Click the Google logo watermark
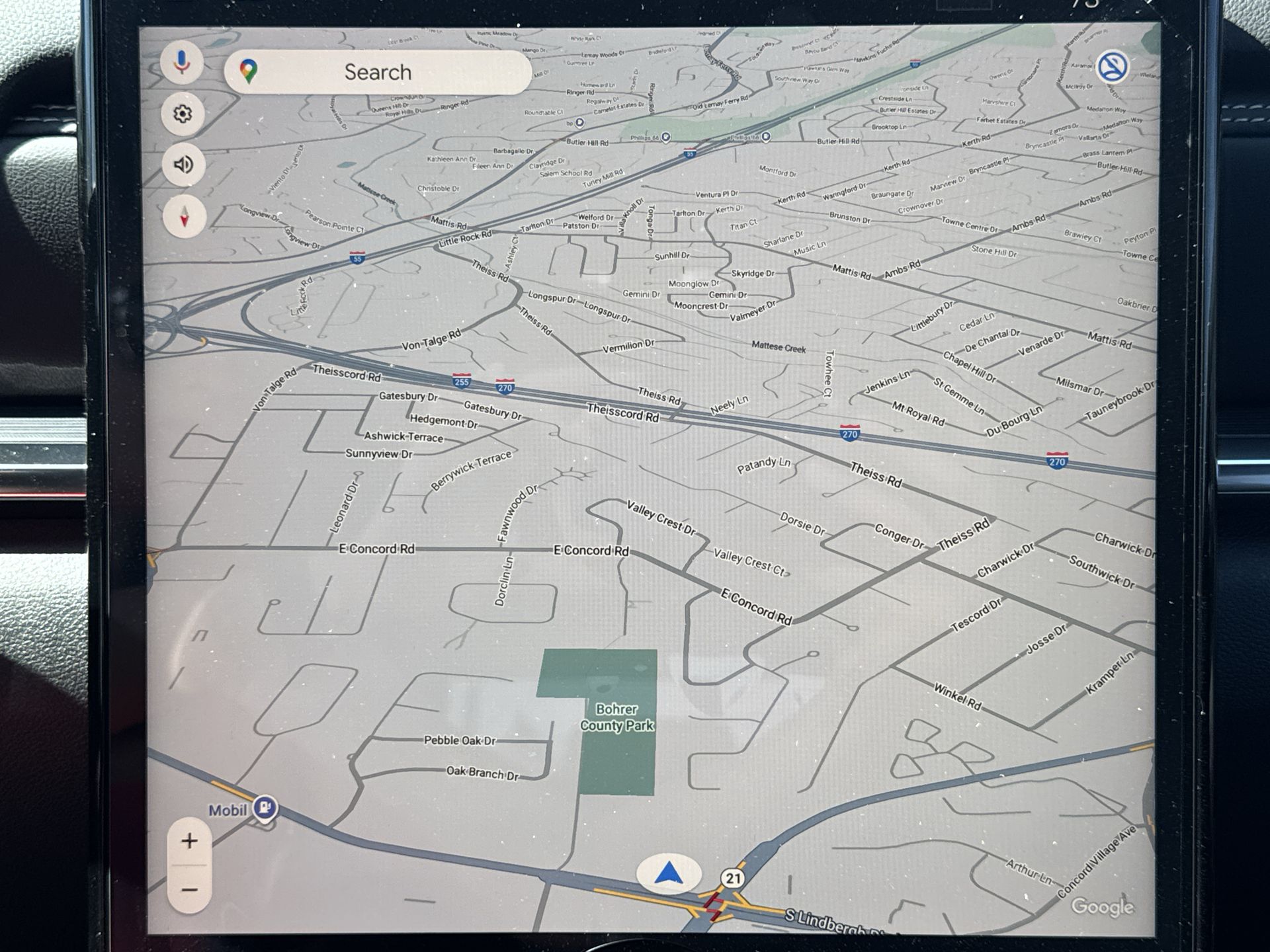 (1102, 906)
